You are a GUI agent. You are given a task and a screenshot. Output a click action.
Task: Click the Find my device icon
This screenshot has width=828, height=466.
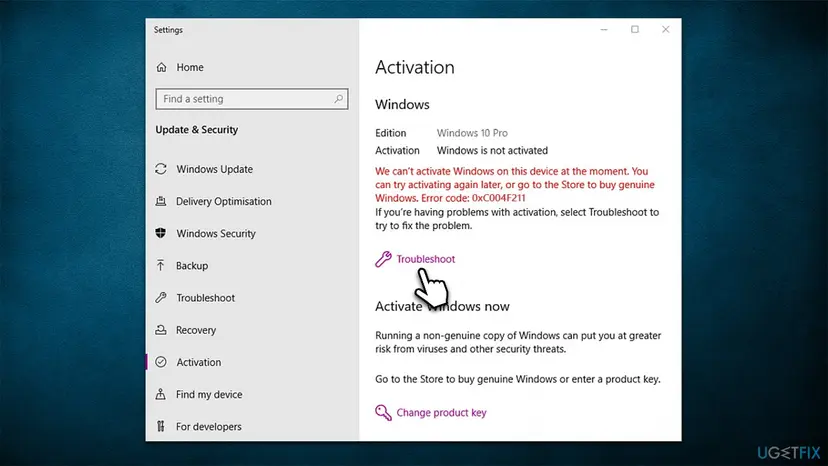[161, 394]
